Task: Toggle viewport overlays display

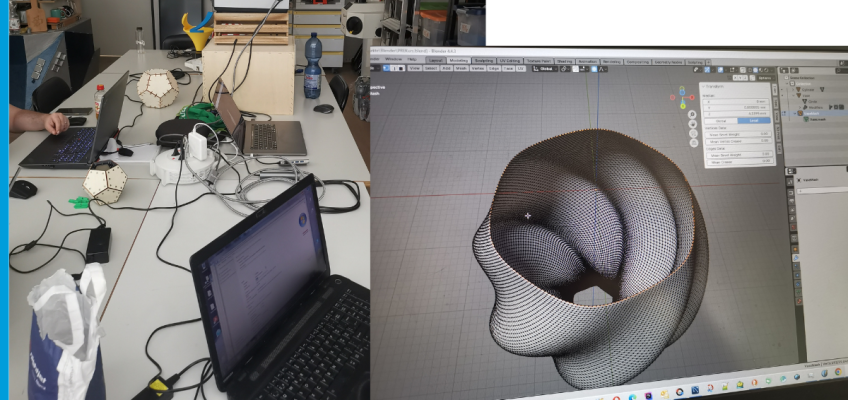Action: click(720, 70)
